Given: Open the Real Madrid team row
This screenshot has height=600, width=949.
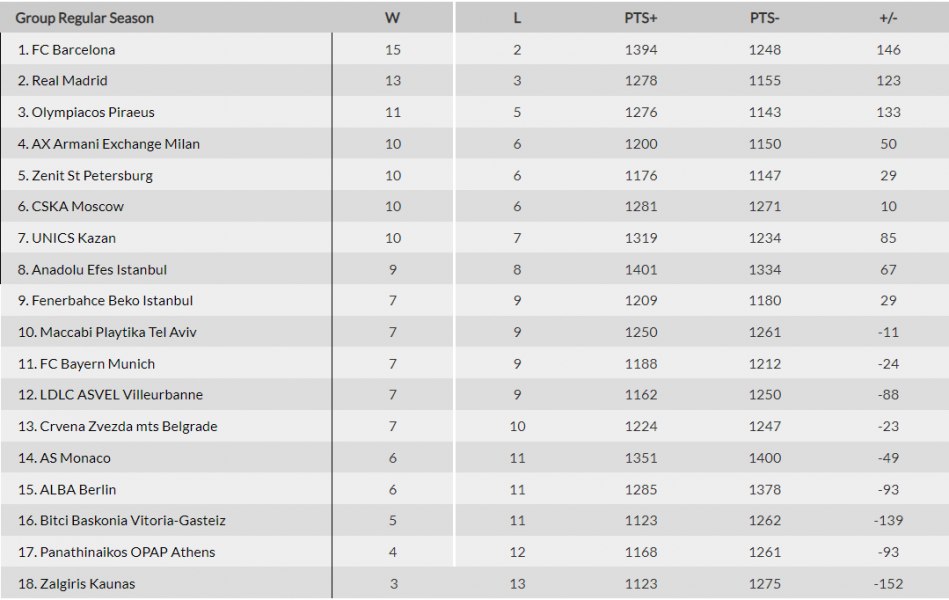Looking at the screenshot, I should point(69,81).
